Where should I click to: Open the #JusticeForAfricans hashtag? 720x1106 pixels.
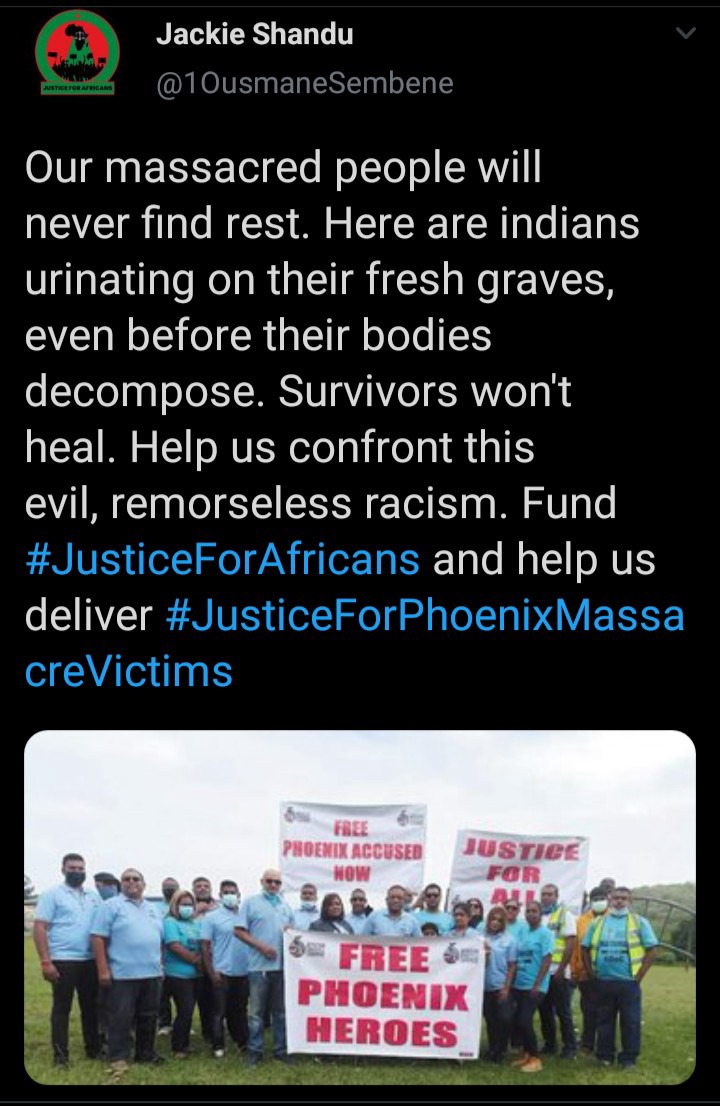click(x=222, y=559)
